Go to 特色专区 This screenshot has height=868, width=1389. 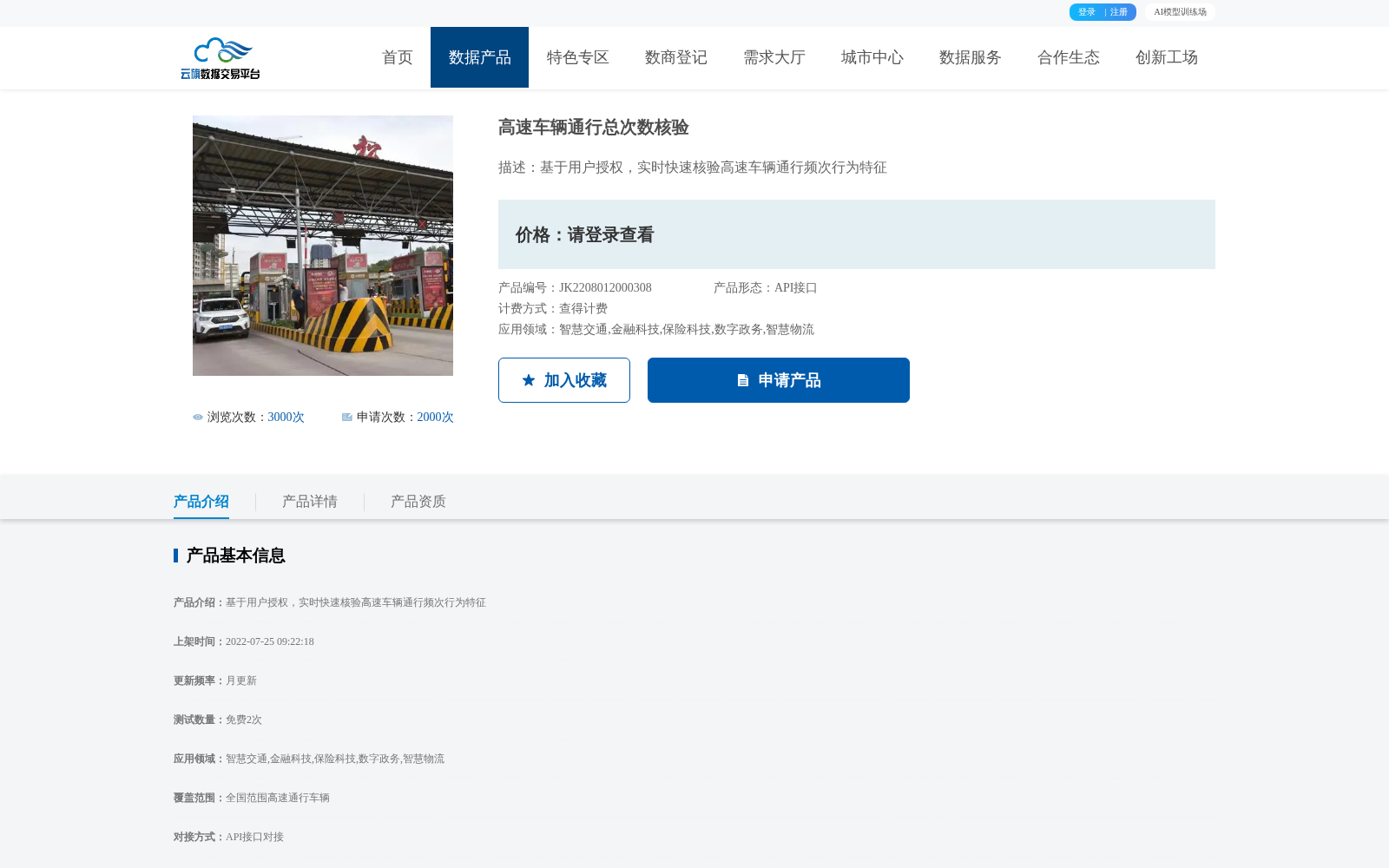pos(578,57)
